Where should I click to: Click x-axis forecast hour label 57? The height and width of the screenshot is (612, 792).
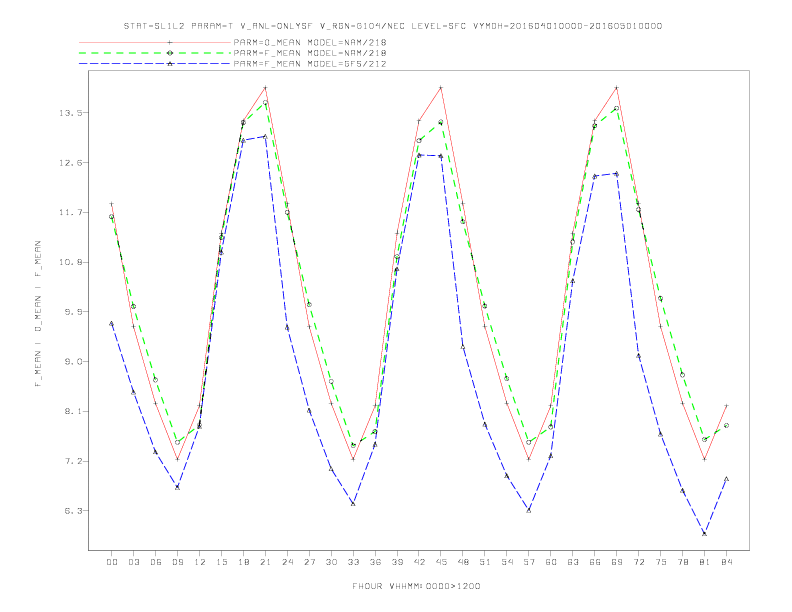click(x=529, y=562)
